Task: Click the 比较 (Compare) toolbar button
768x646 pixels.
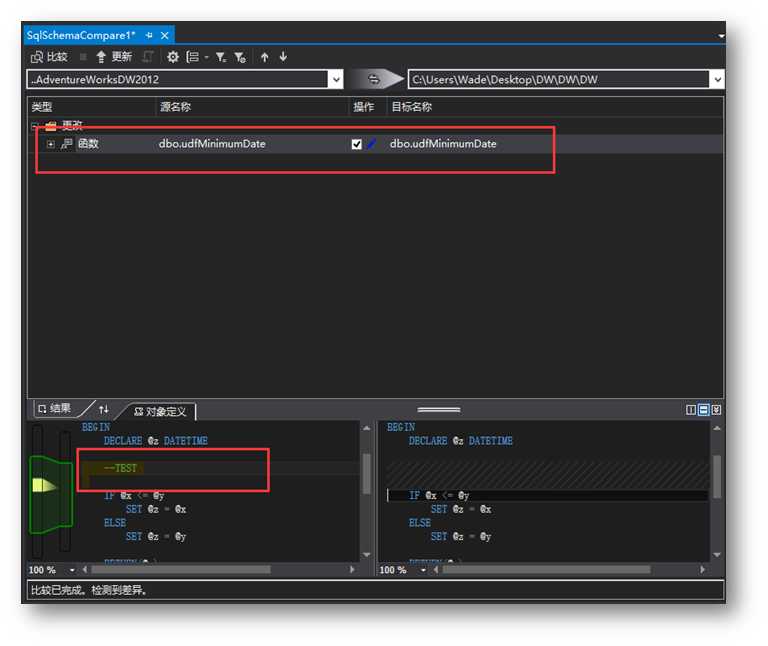Action: (48, 57)
